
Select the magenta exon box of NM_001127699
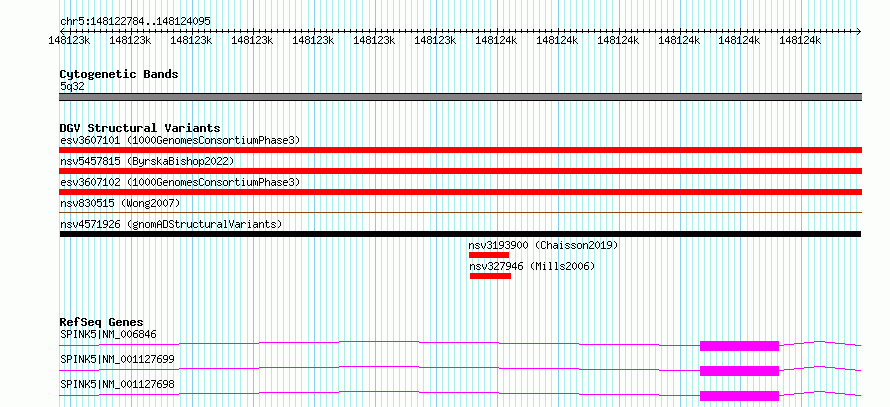[x=739, y=371]
